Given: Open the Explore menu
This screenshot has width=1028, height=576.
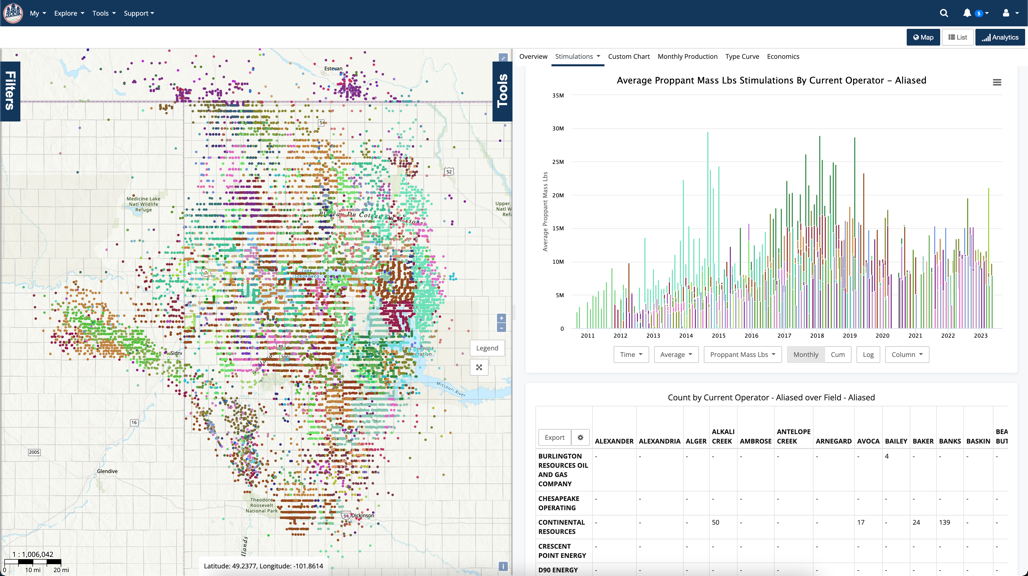Looking at the screenshot, I should 69,13.
